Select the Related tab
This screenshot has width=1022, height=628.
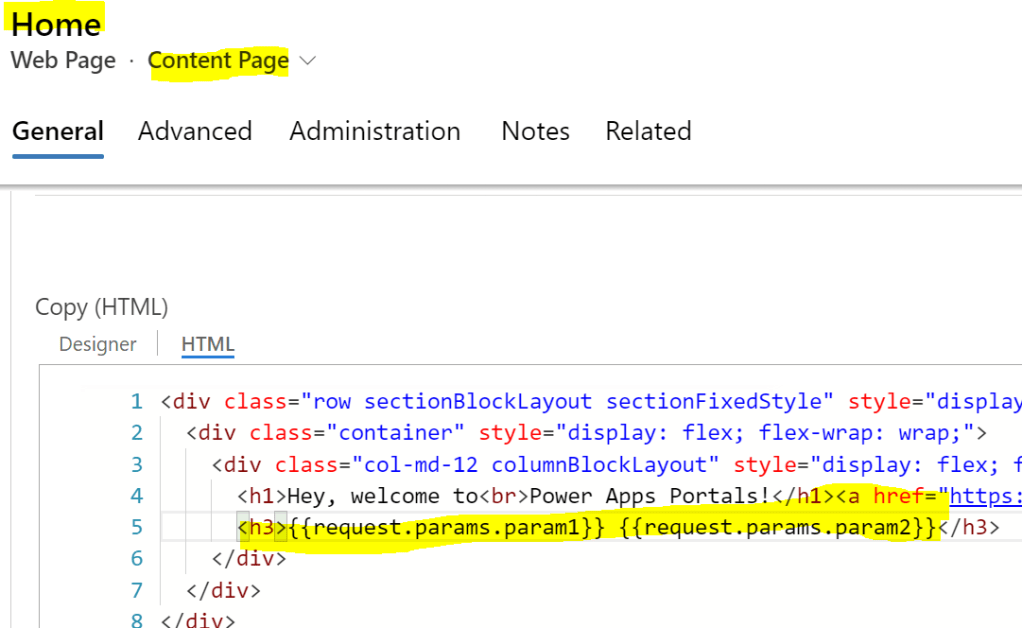648,131
